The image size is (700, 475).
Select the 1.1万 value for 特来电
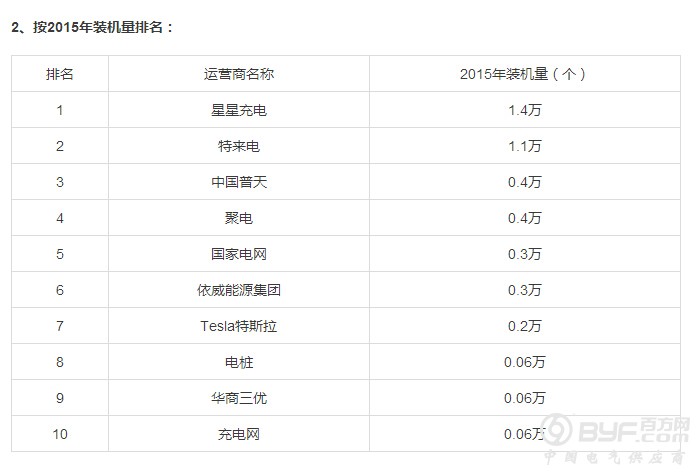[525, 146]
